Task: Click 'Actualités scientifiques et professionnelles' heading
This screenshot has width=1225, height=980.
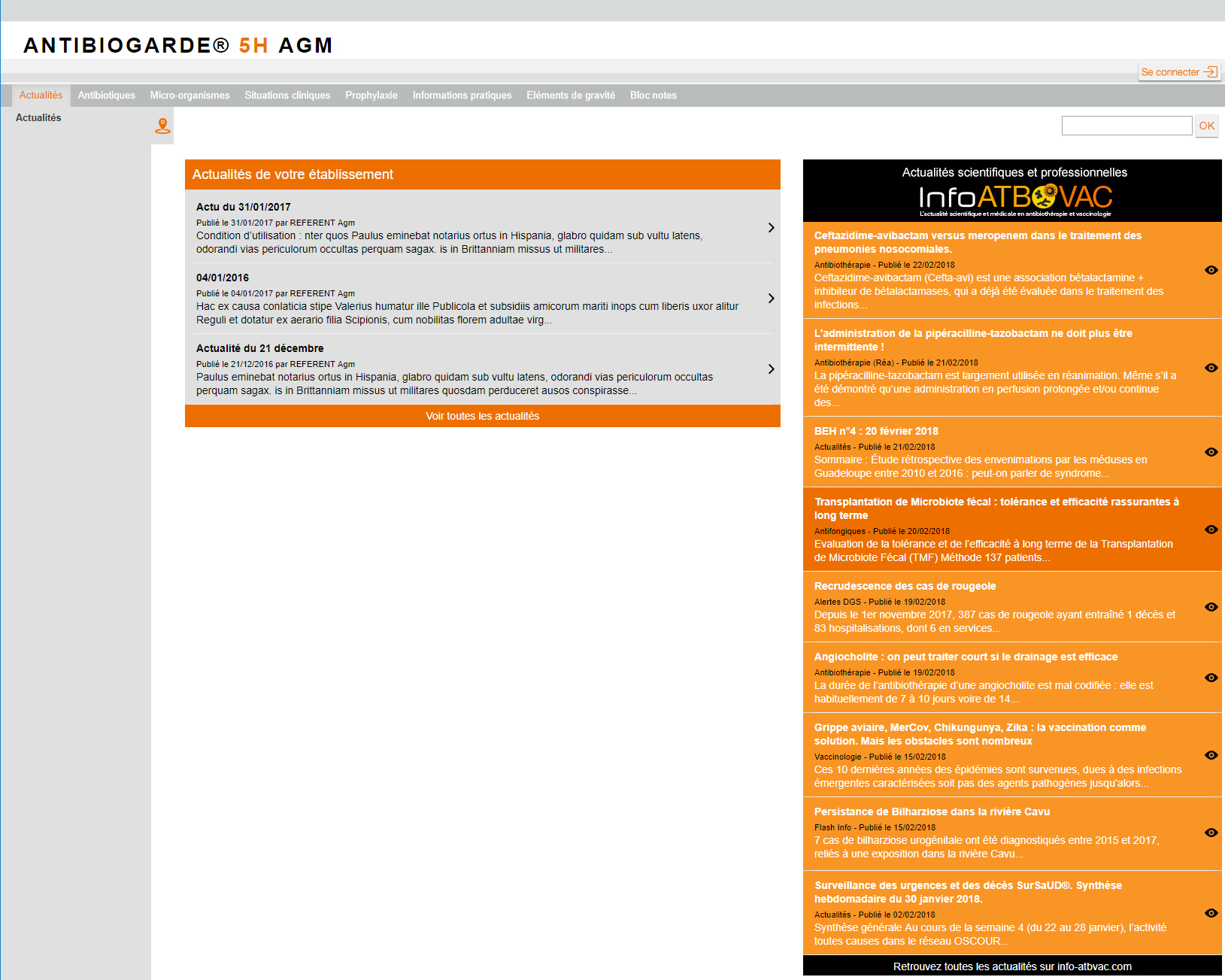Action: click(1014, 172)
